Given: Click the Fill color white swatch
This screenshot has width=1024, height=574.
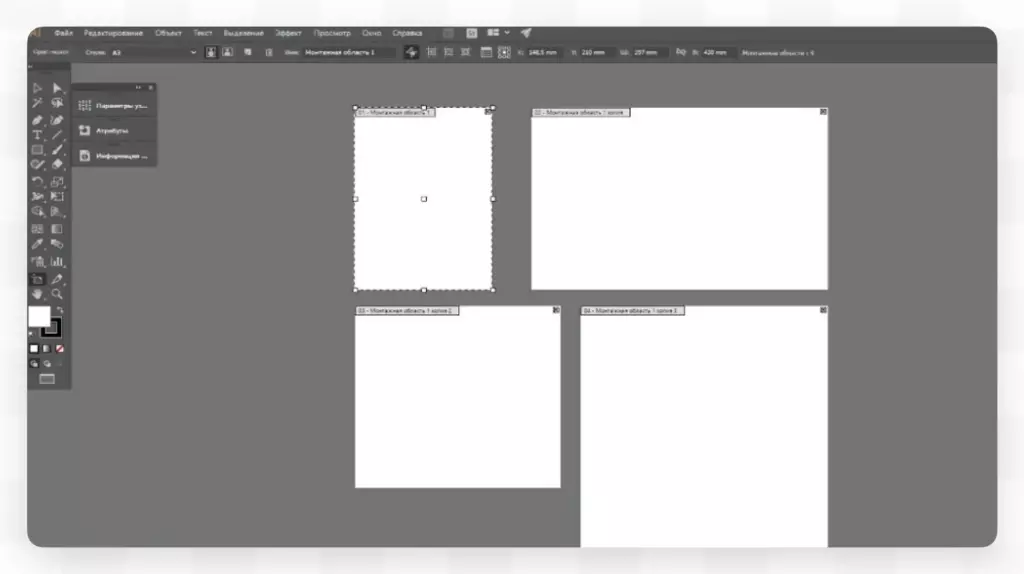Looking at the screenshot, I should coord(38,316).
